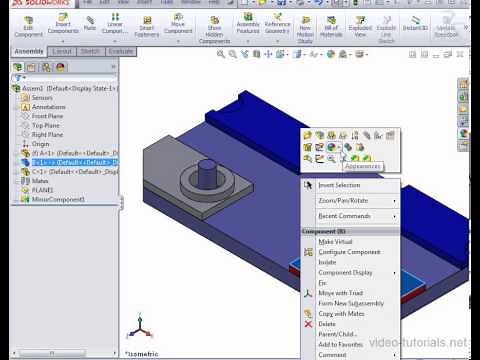Switch to the Evaluate tab

coord(121,52)
